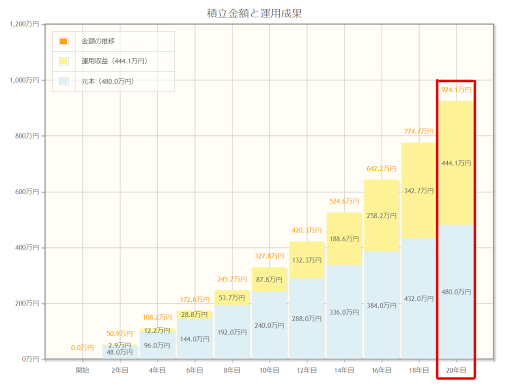This screenshot has width=512, height=385.
Task: Click the 342.7万円 yellow segment in 18年目 bar
Action: (x=419, y=191)
